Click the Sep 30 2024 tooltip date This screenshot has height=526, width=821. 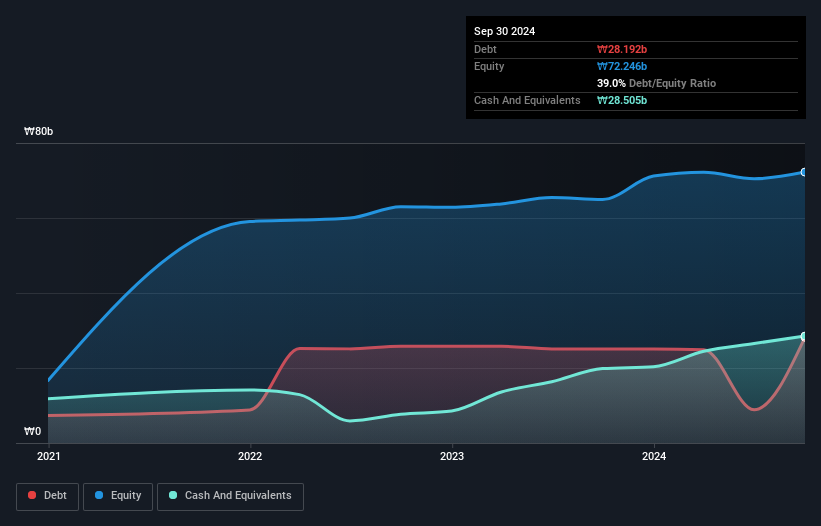(504, 31)
